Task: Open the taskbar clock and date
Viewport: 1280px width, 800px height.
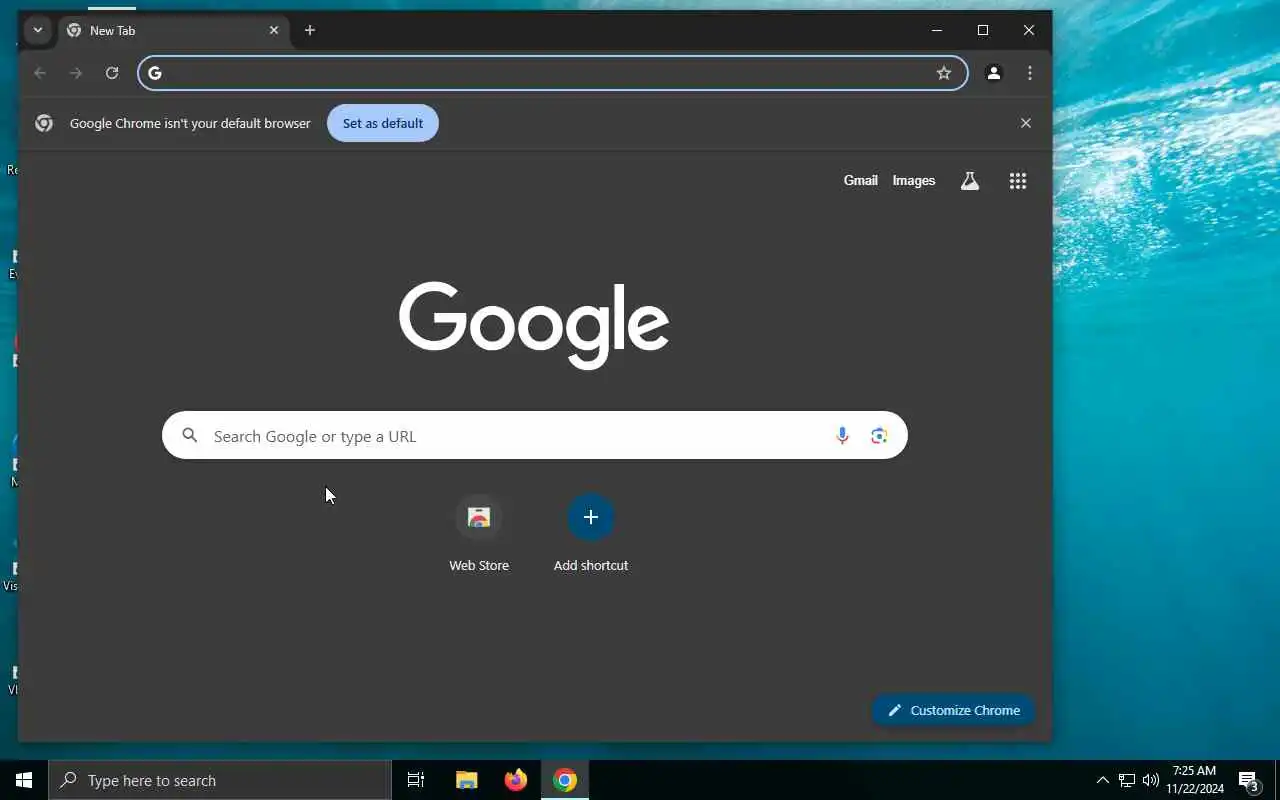Action: tap(1195, 780)
